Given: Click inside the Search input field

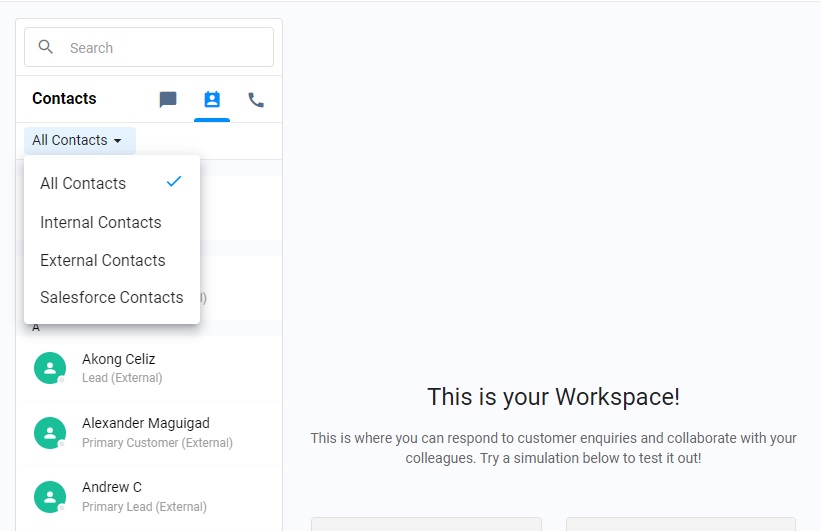Looking at the screenshot, I should coord(149,47).
